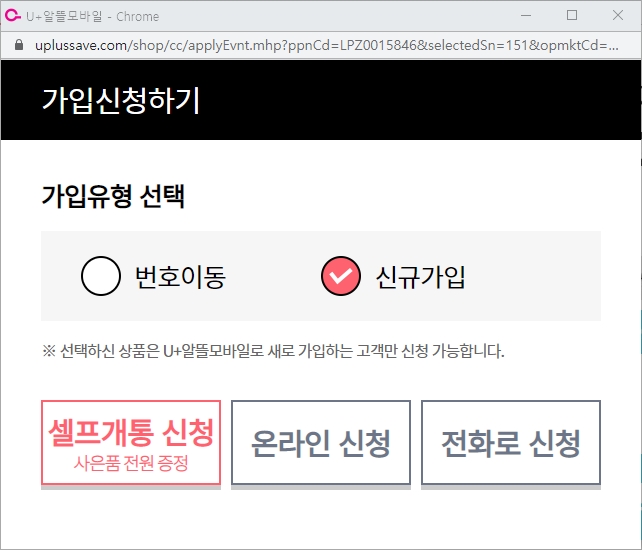
Task: Click the notice text starting with ※ 선택하신 상품은
Action: (x=273, y=351)
